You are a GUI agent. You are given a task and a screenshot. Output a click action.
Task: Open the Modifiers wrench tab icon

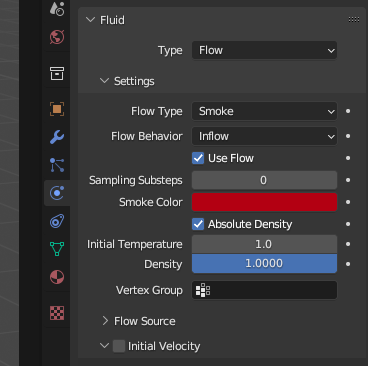(57, 137)
